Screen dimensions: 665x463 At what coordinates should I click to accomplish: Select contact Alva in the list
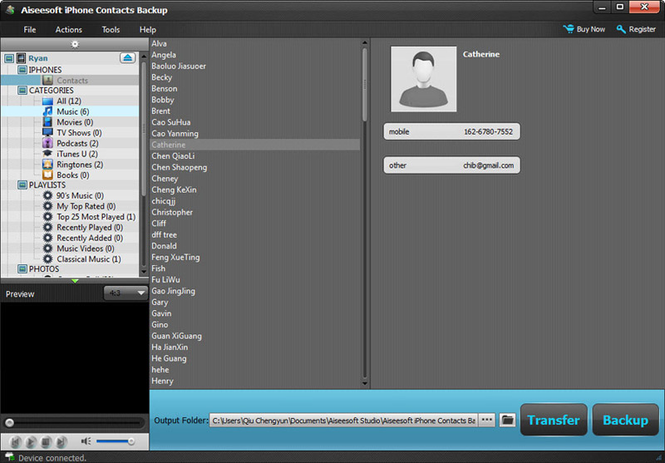(255, 44)
